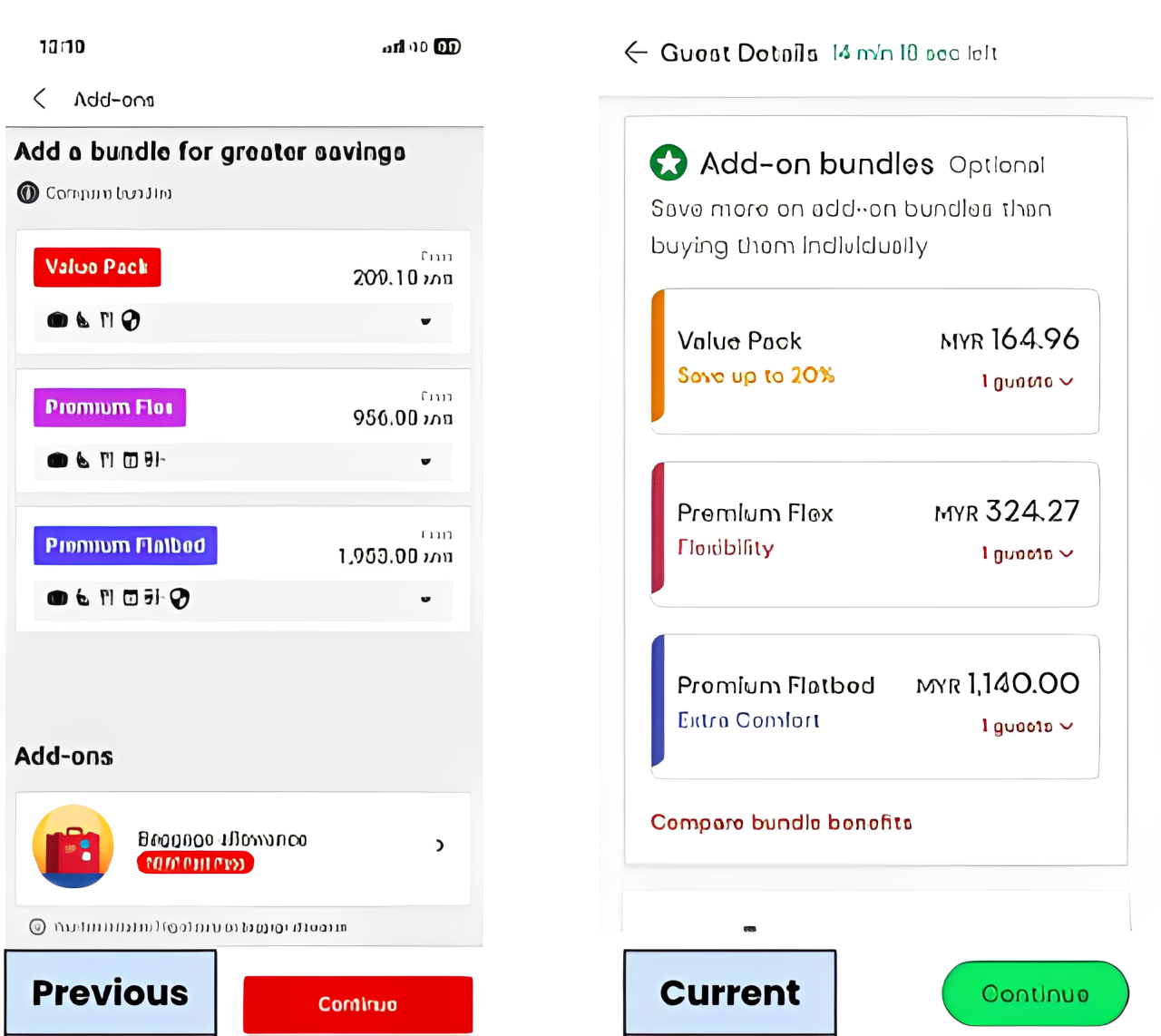
Task: Expand the blue Premium Flatbed details arrow
Action: pyautogui.click(x=425, y=599)
